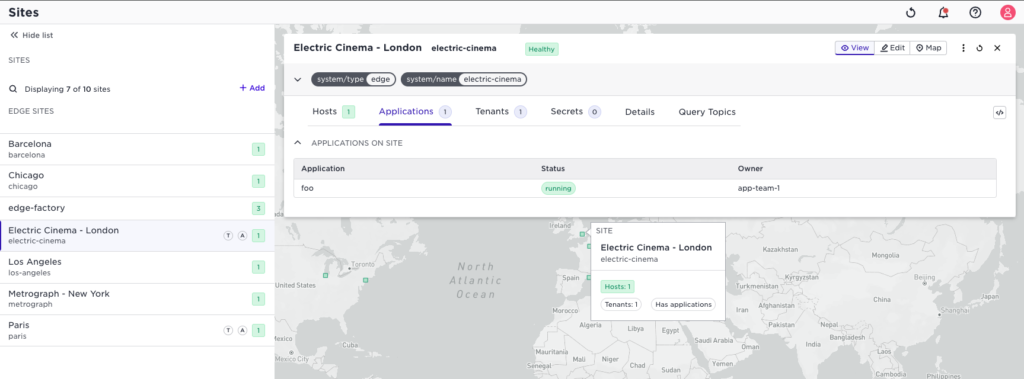Open the Secrets tab
Screen dimensions: 1024x379
click(x=575, y=112)
